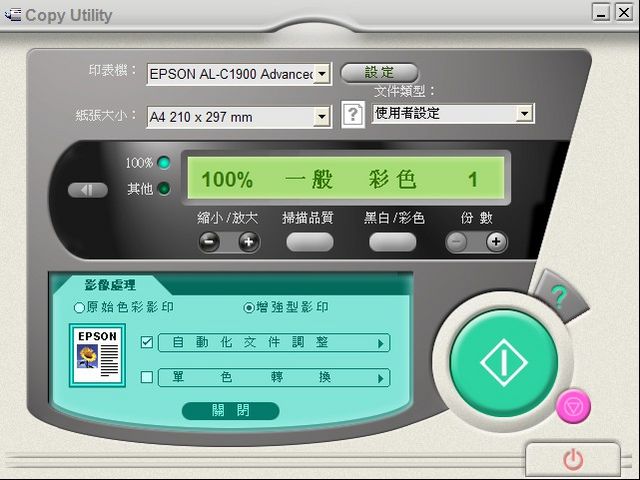Click the document type help icon

[x=353, y=114]
